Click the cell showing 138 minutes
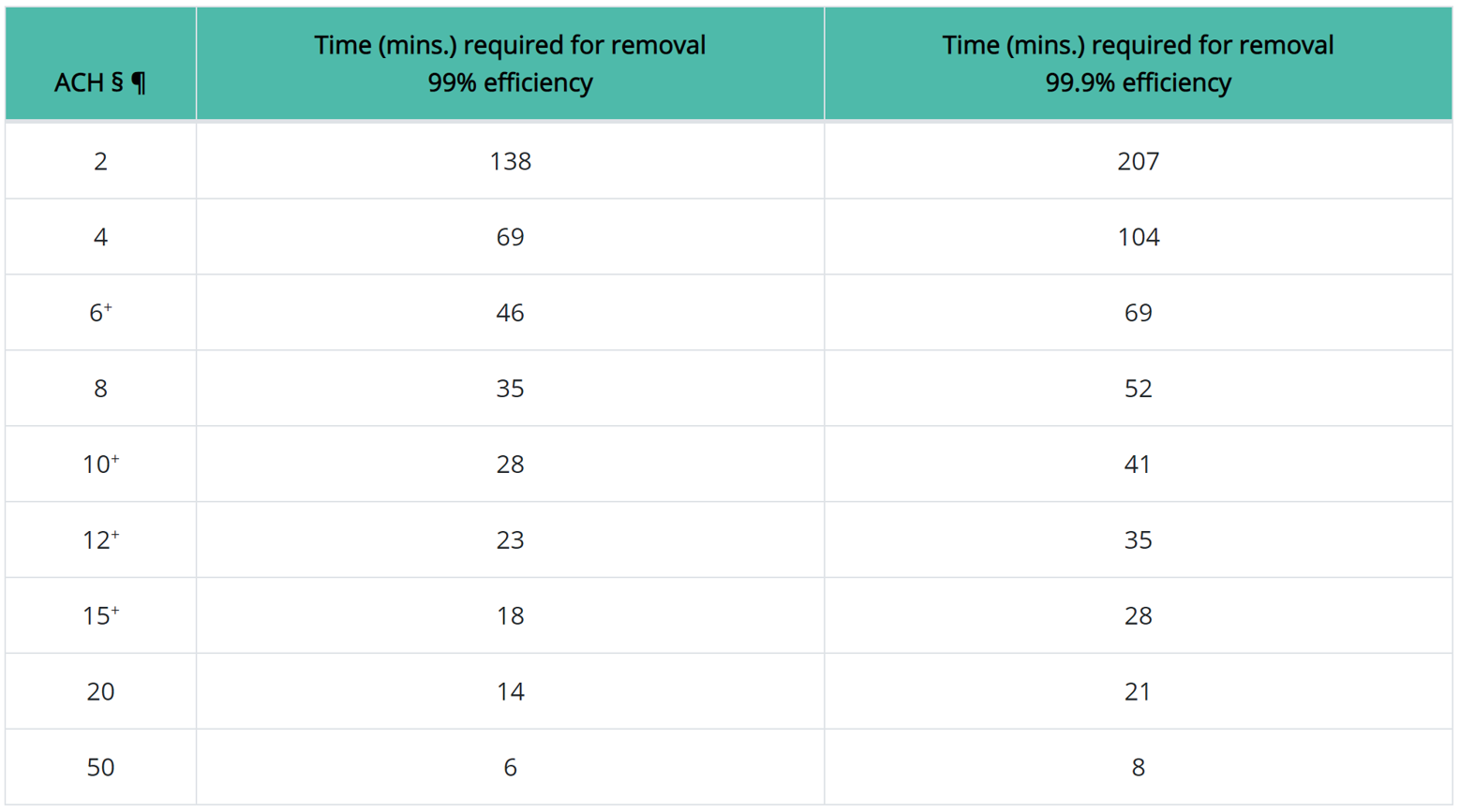The height and width of the screenshot is (812, 1460). 510,161
